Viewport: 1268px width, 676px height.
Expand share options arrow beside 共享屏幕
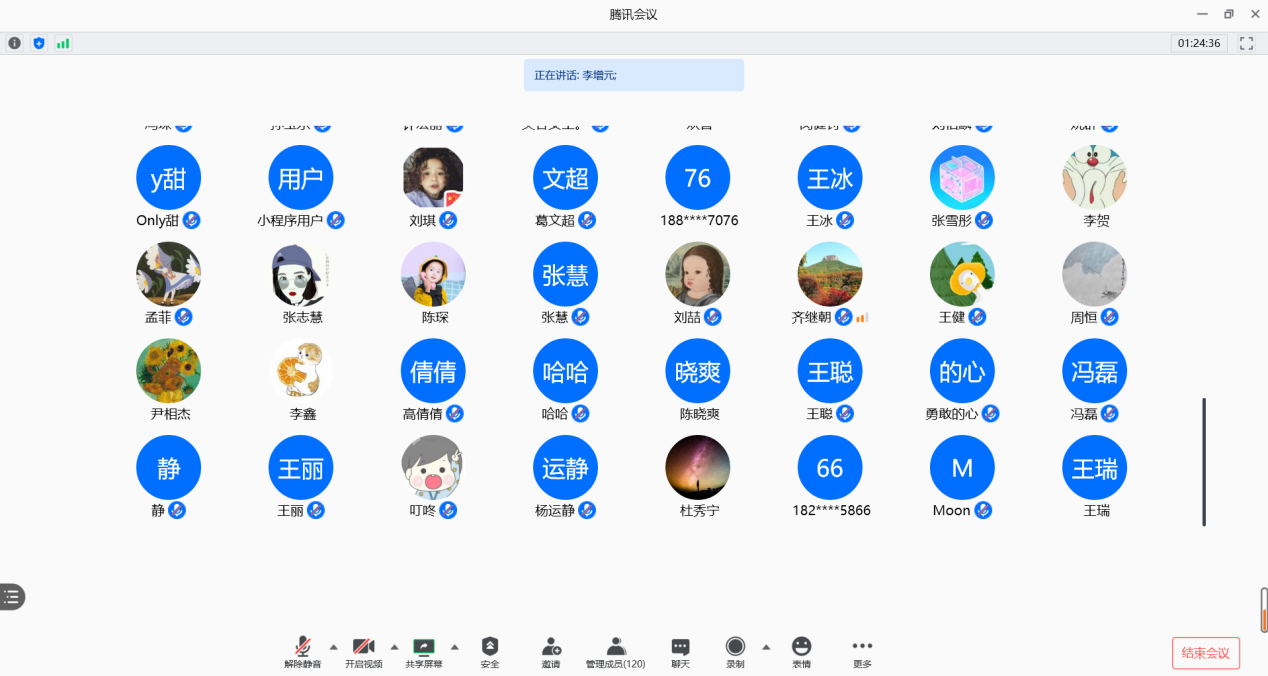(455, 646)
